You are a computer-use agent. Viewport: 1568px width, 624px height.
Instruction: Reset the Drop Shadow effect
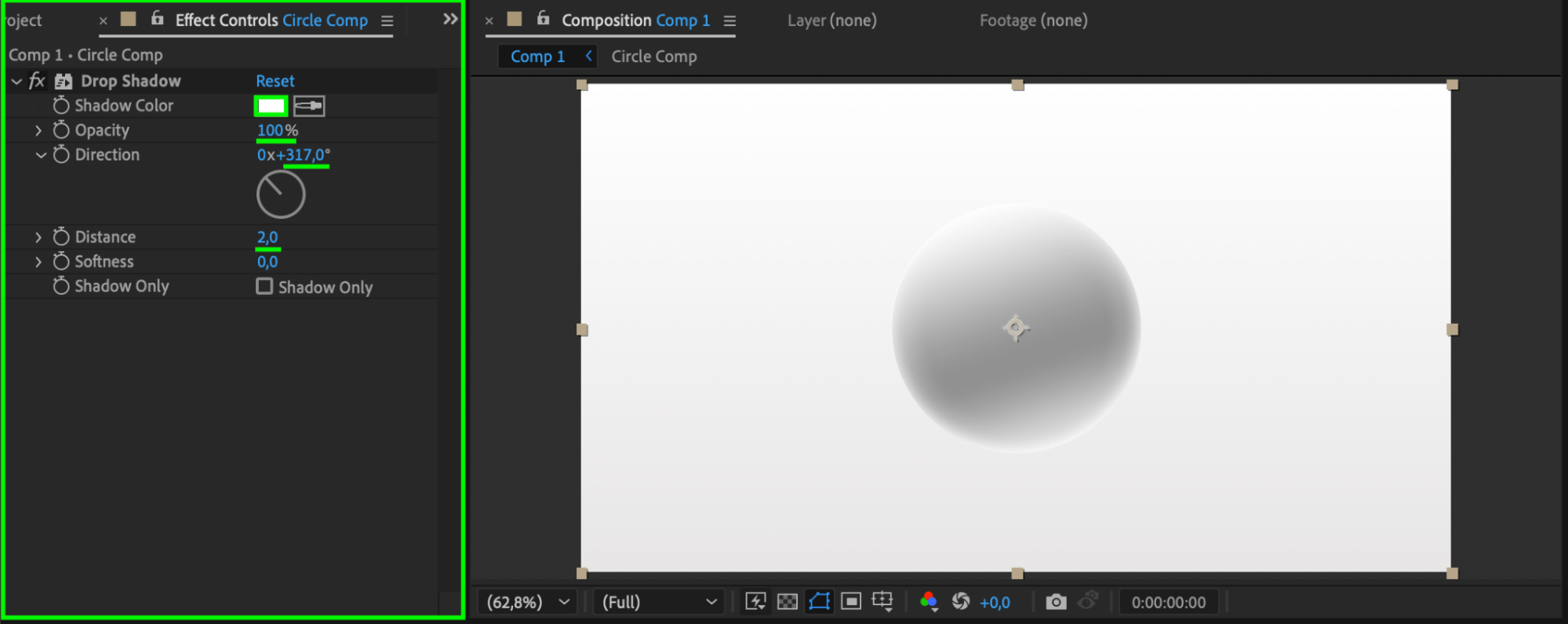tap(275, 81)
